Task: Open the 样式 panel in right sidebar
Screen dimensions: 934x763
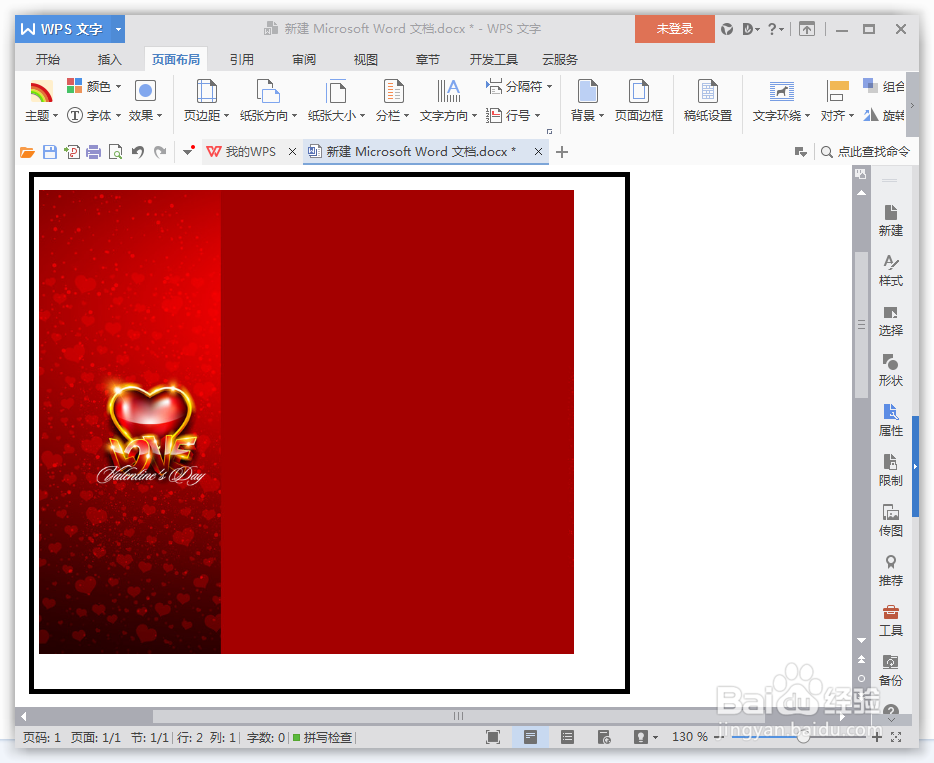Action: pos(890,271)
